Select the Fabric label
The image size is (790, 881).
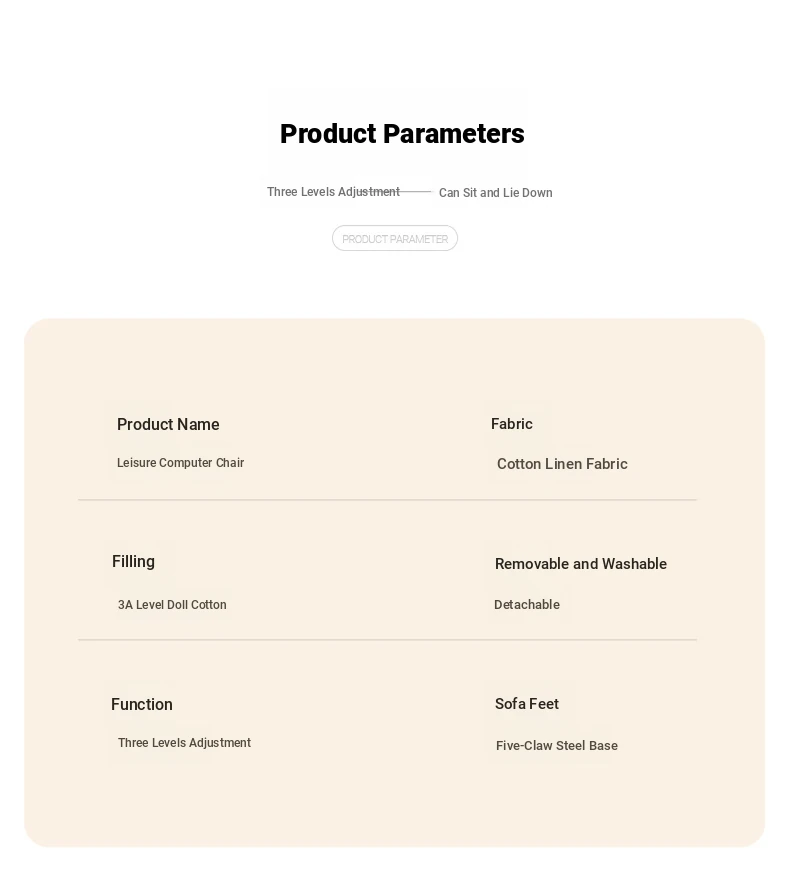coord(512,424)
